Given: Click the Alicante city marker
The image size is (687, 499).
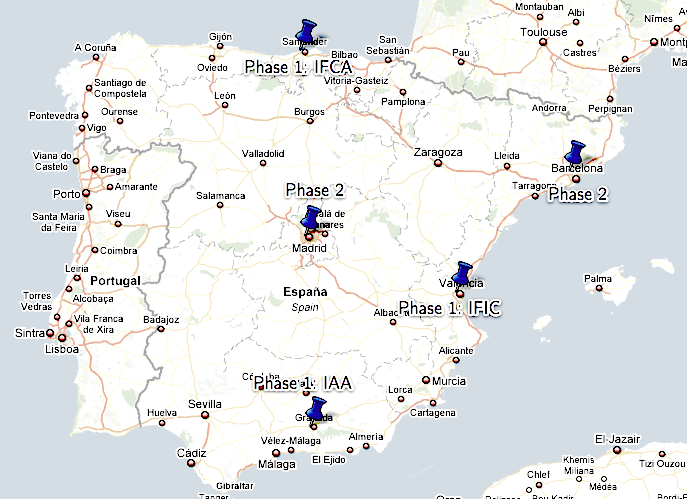Looking at the screenshot, I should (x=456, y=360).
